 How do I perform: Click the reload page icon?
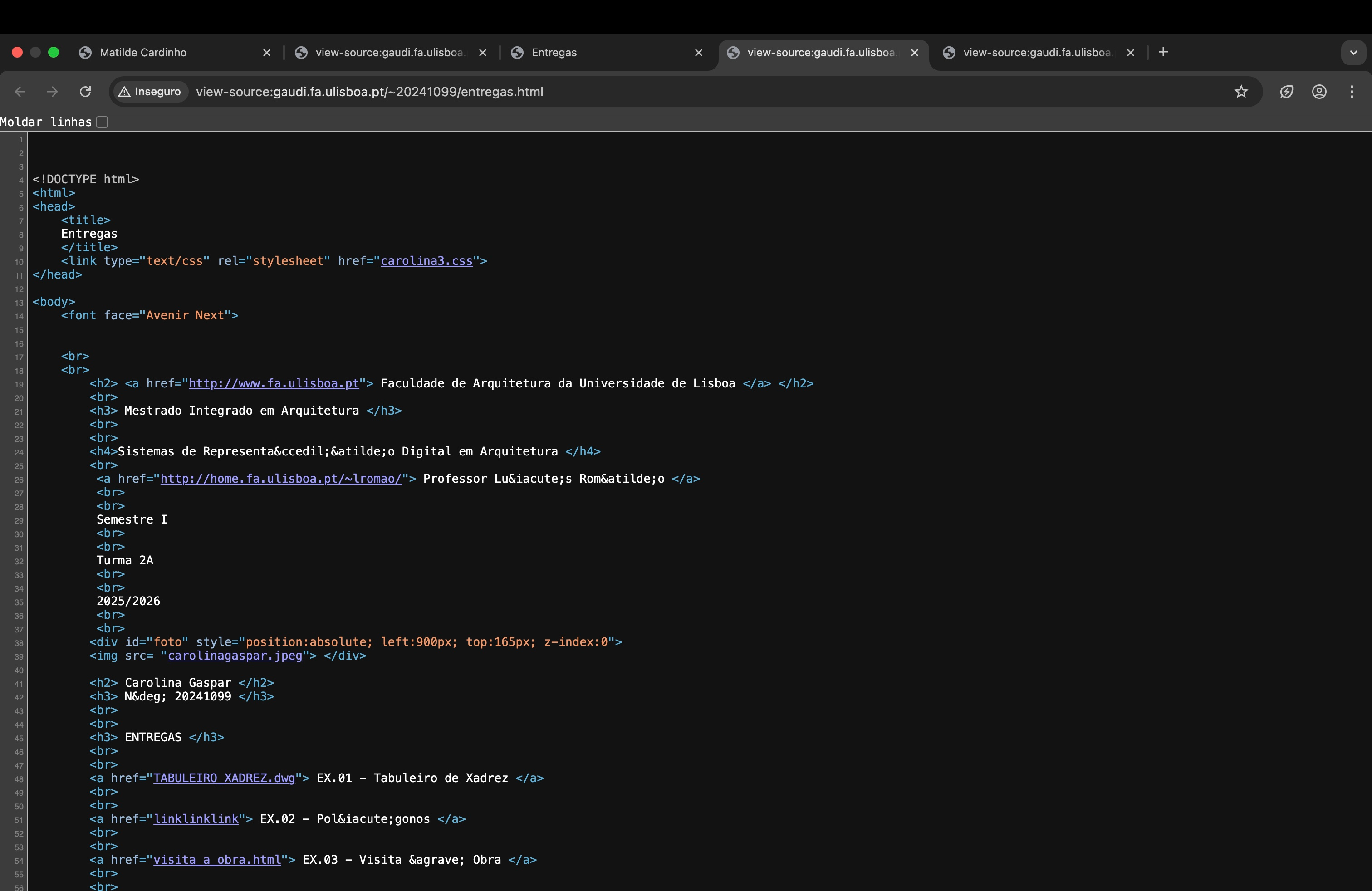[85, 92]
